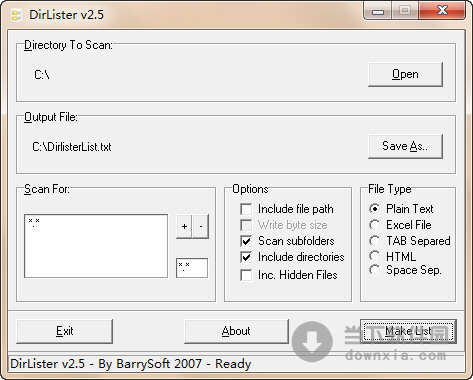The height and width of the screenshot is (380, 473).
Task: Select the *.* entry in Scan For list
Action: click(x=34, y=222)
